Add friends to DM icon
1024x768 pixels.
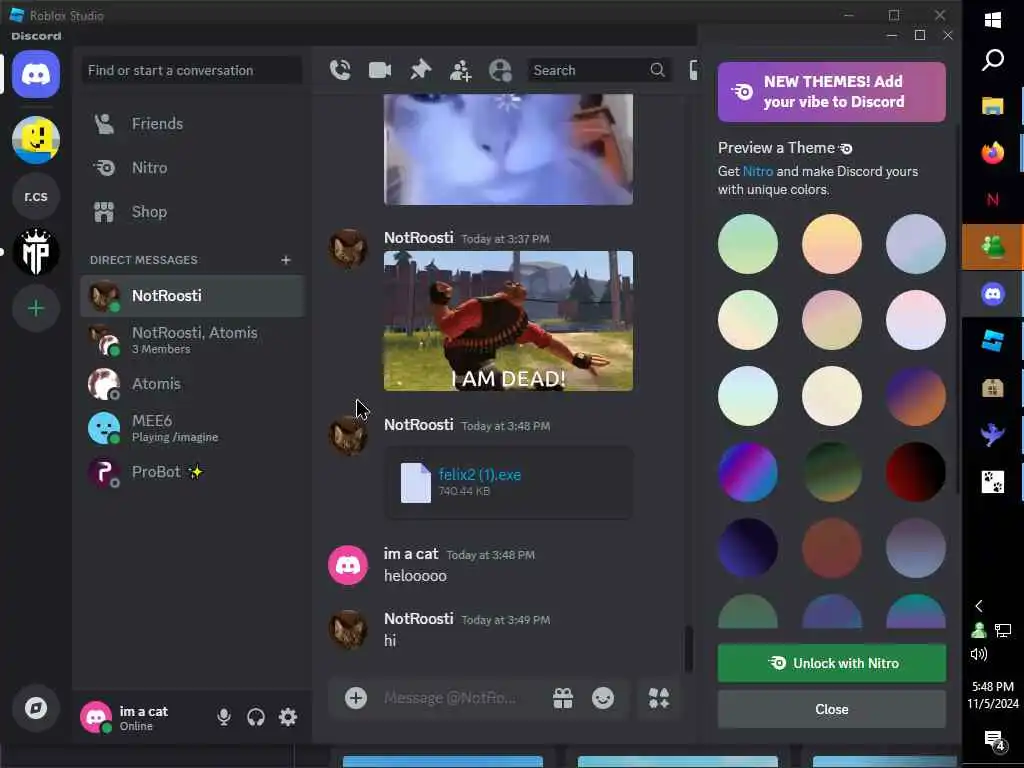point(460,70)
